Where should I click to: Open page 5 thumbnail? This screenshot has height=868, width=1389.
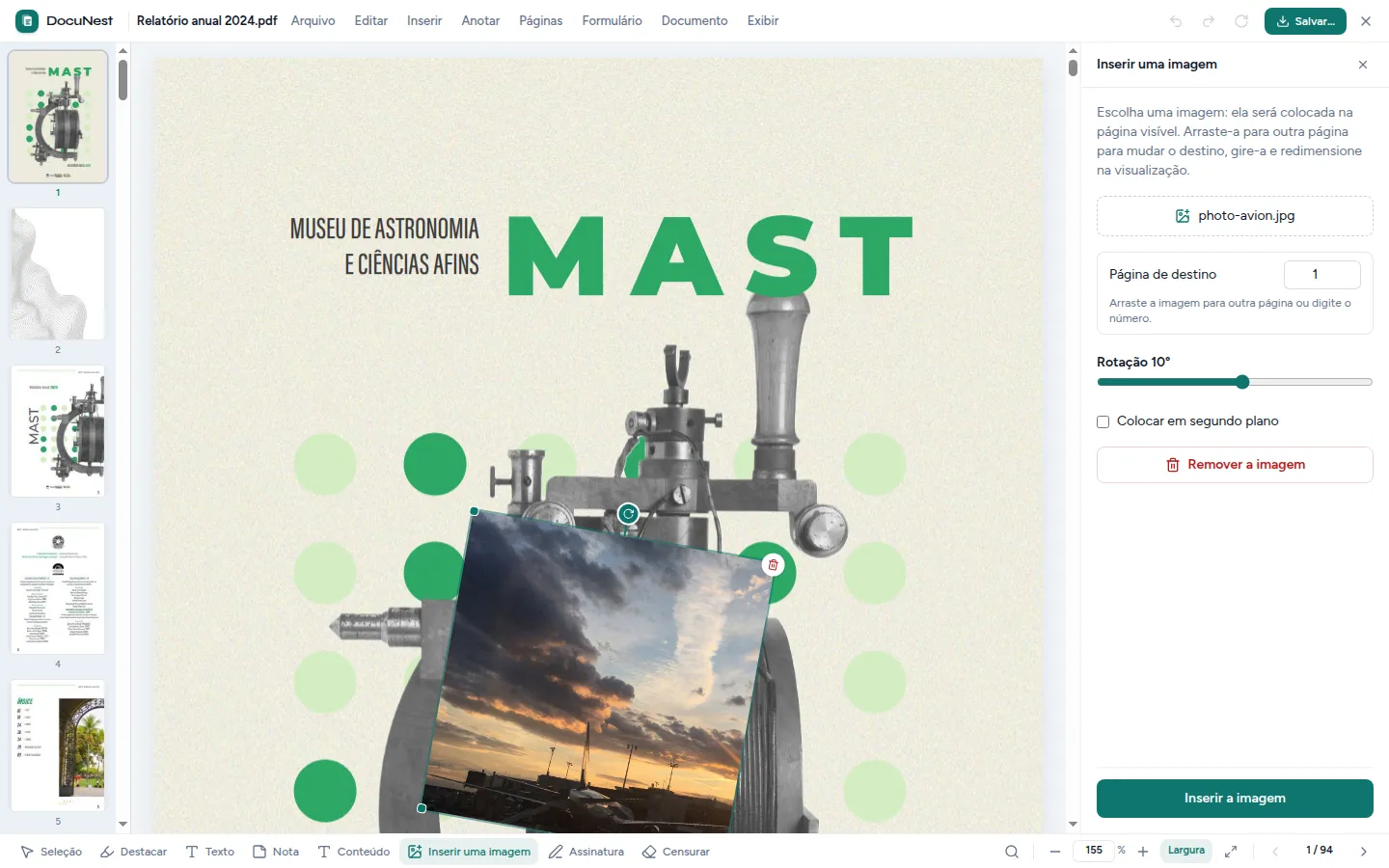point(58,746)
